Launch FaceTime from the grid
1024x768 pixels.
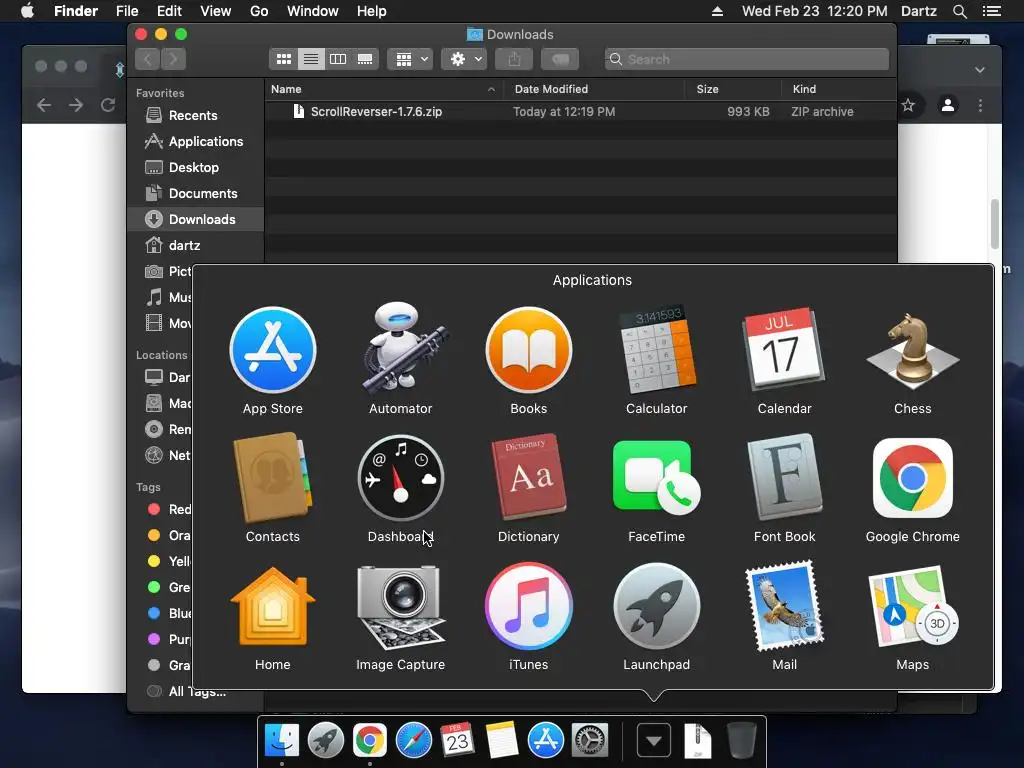(656, 478)
